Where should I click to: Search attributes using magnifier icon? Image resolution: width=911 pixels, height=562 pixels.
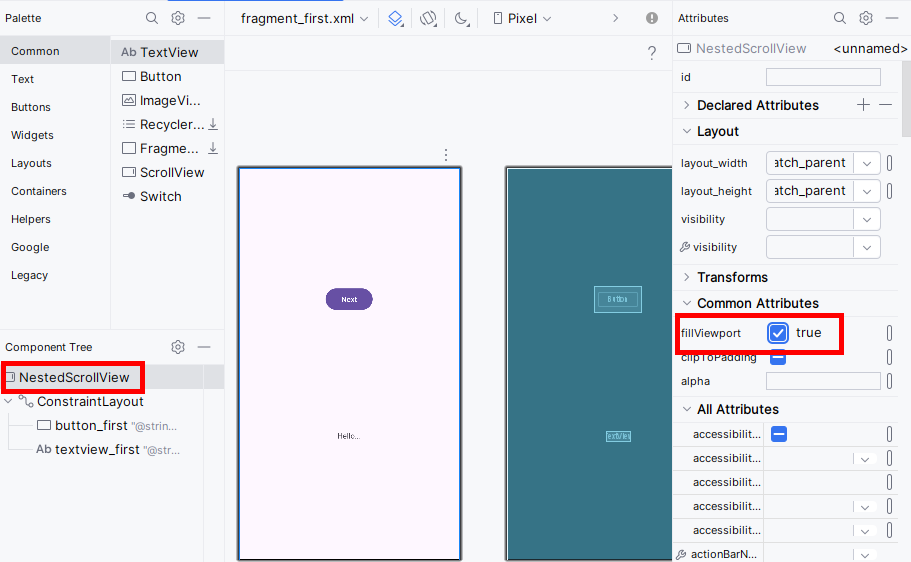point(840,18)
